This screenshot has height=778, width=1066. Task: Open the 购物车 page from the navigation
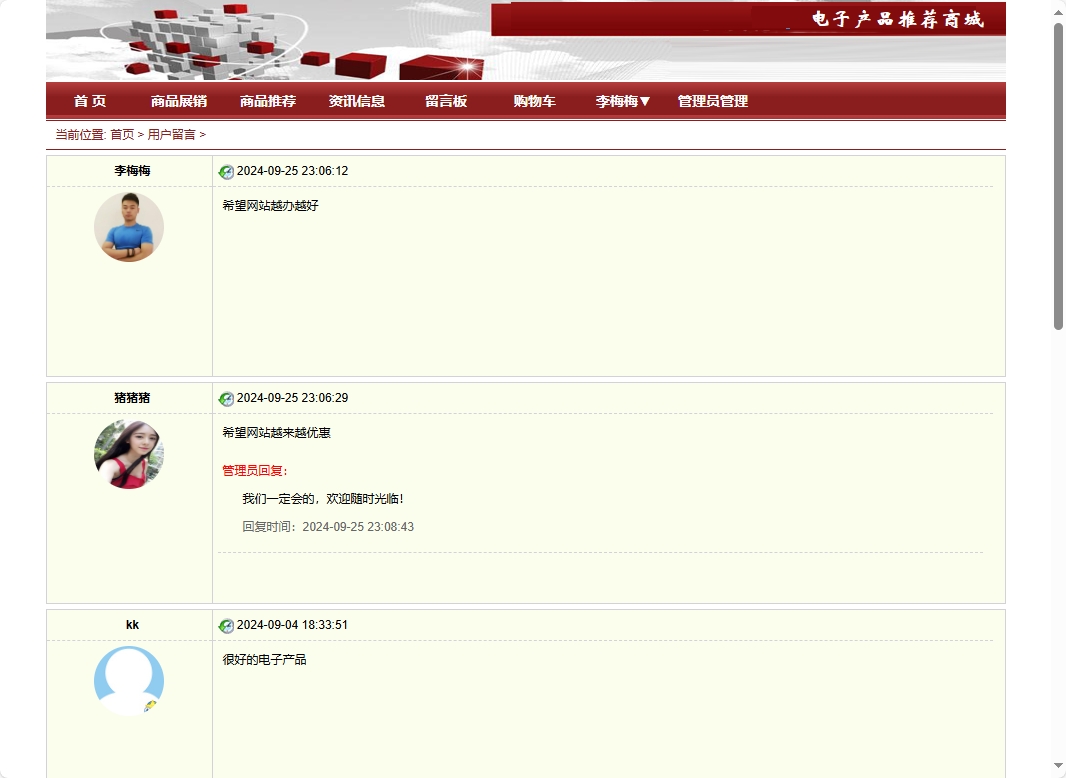533,100
